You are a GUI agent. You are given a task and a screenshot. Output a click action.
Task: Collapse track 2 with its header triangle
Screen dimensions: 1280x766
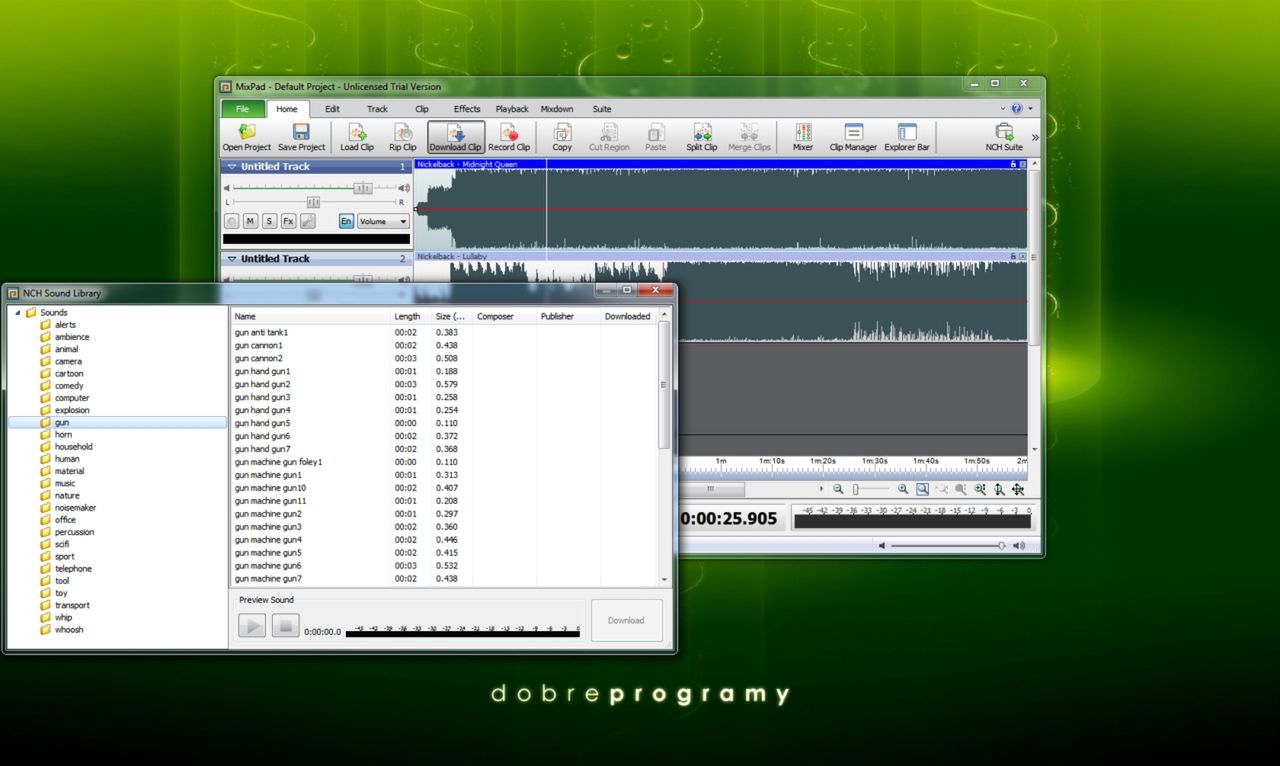click(x=232, y=259)
